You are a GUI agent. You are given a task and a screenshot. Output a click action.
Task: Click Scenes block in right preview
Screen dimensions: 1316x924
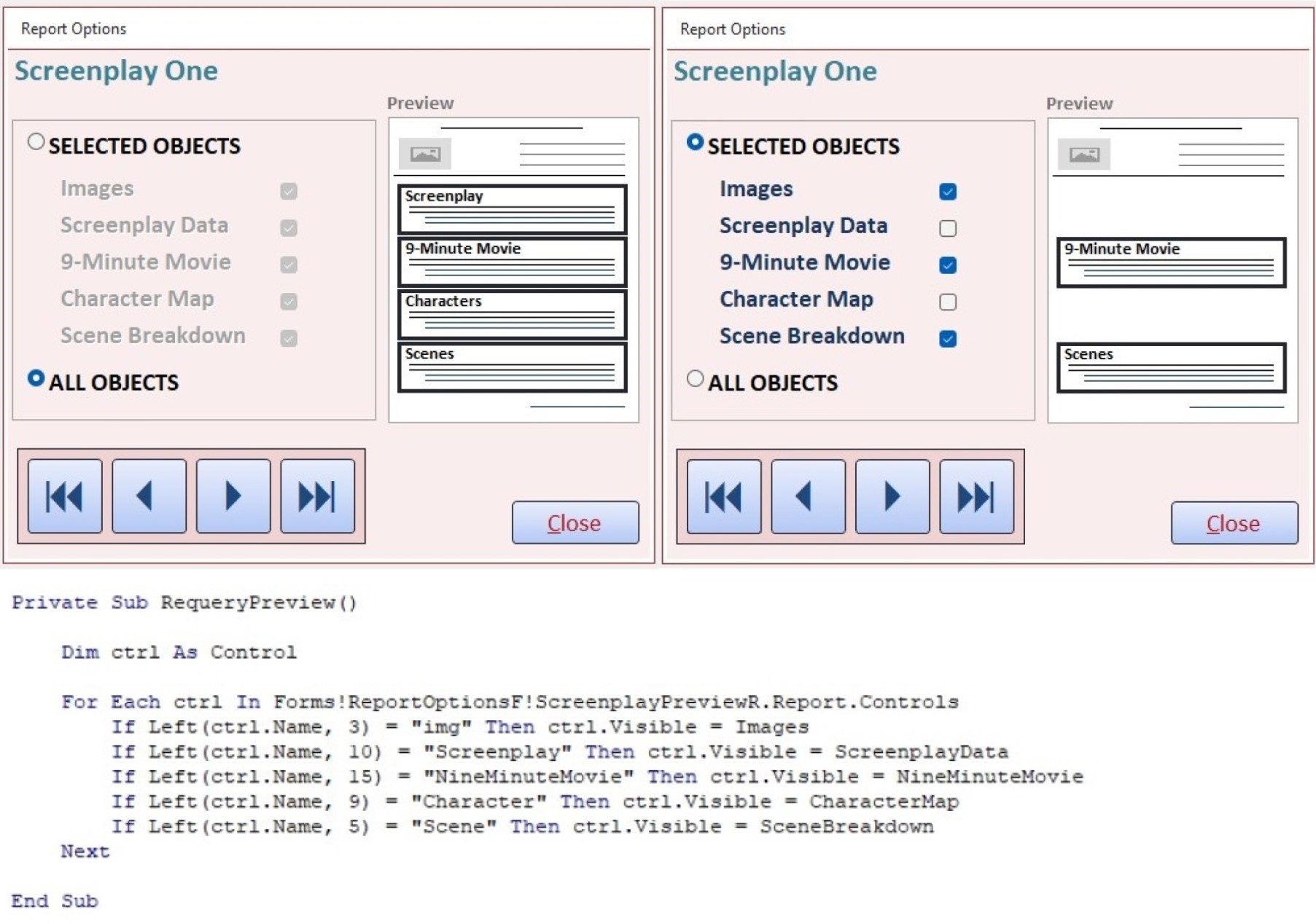(x=1171, y=368)
